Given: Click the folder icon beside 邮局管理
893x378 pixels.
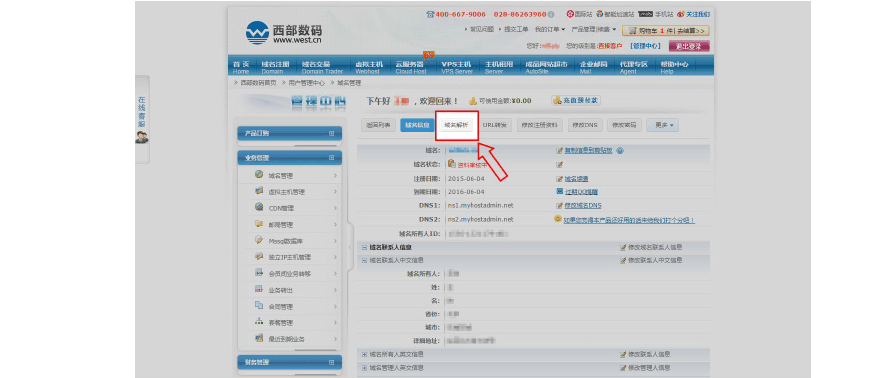Looking at the screenshot, I should [x=259, y=224].
